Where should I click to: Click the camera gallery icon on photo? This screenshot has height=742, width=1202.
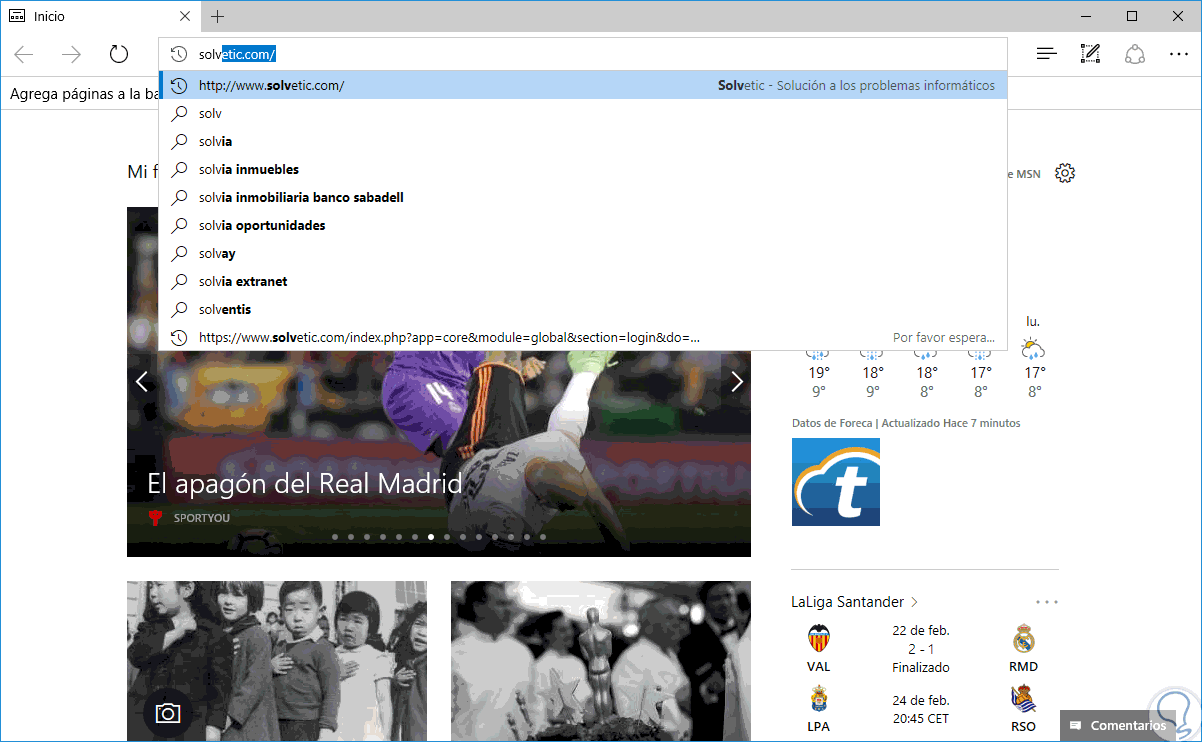[168, 713]
